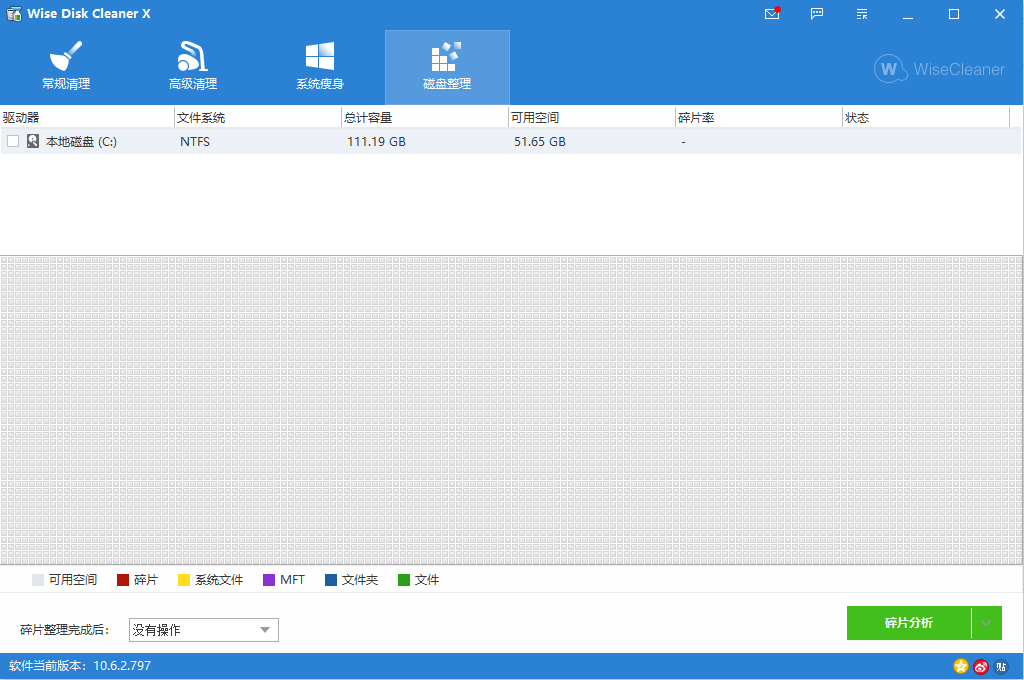The image size is (1024, 680).
Task: Toggle selection of drive C checkbox
Action: click(x=13, y=141)
